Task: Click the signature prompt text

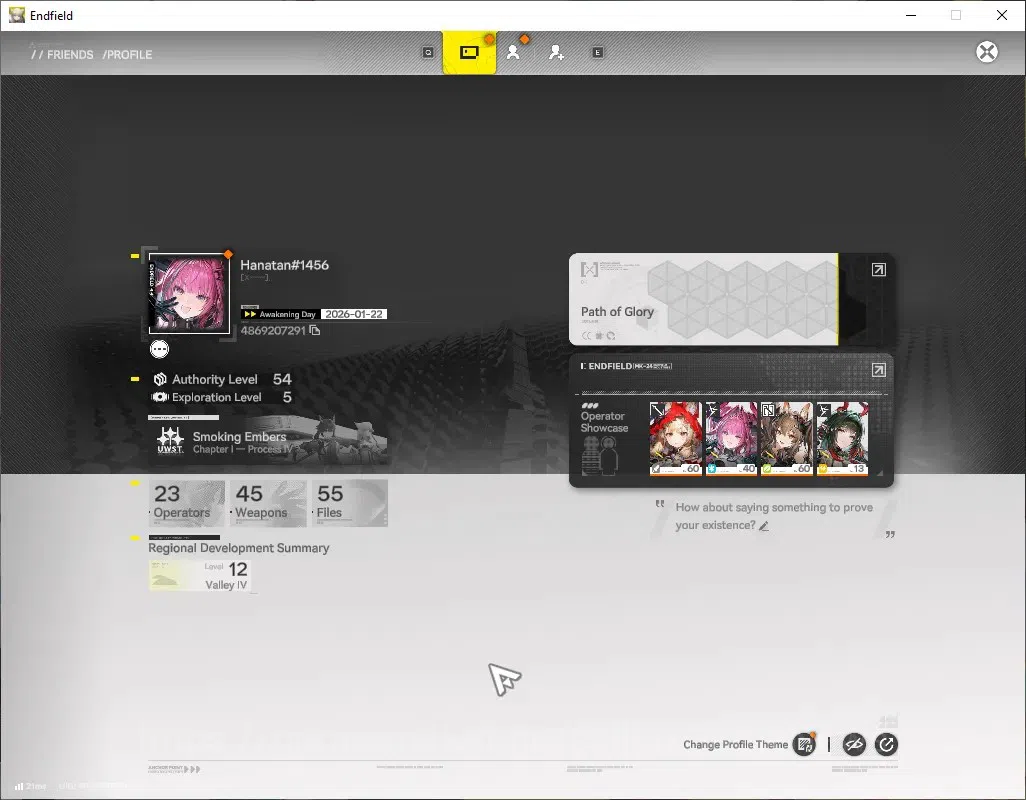Action: (774, 516)
